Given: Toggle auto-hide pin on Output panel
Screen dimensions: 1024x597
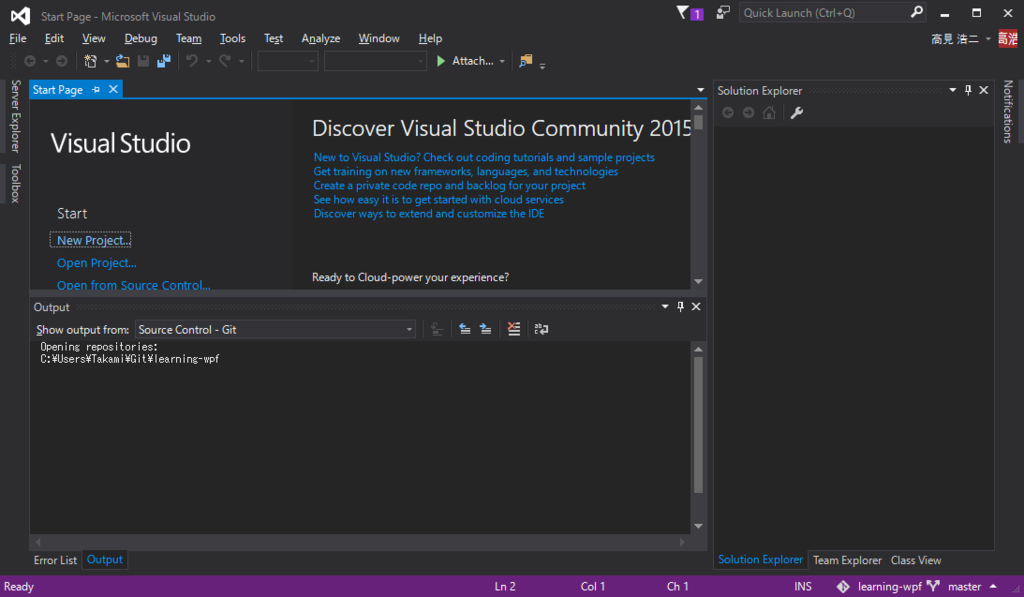Looking at the screenshot, I should click(x=680, y=307).
